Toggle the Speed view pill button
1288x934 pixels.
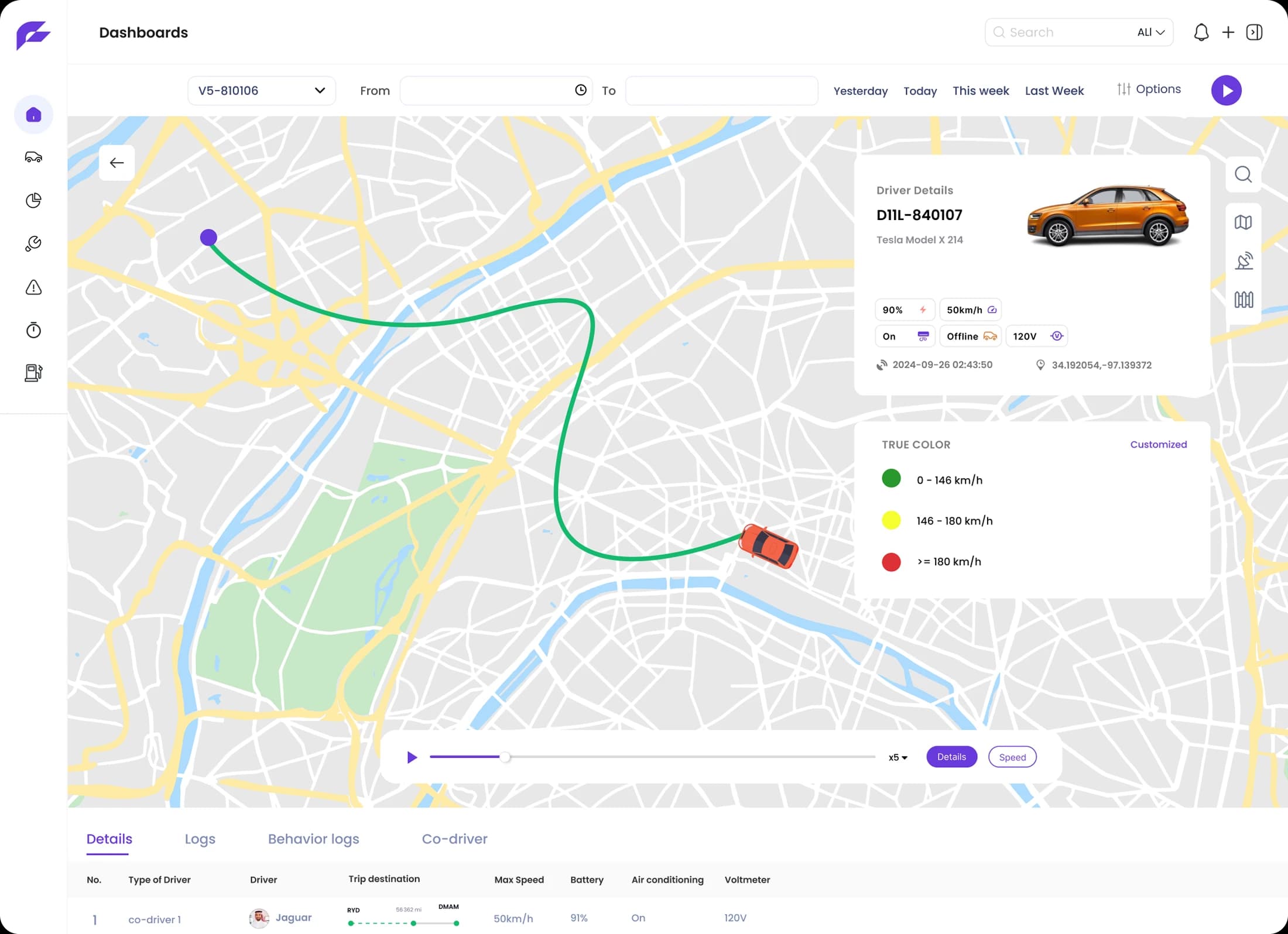1012,757
